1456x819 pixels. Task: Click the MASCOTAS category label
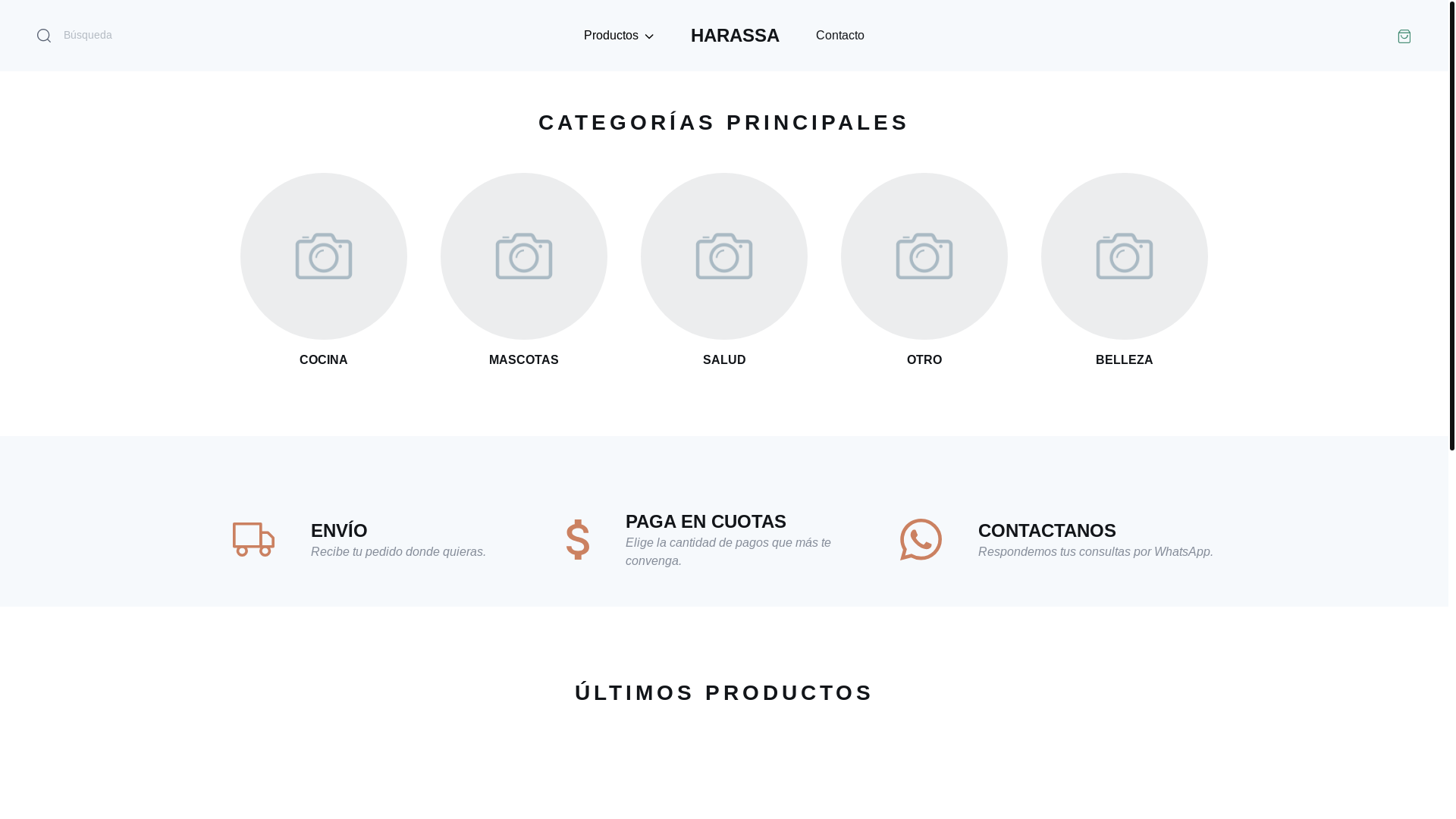[524, 360]
